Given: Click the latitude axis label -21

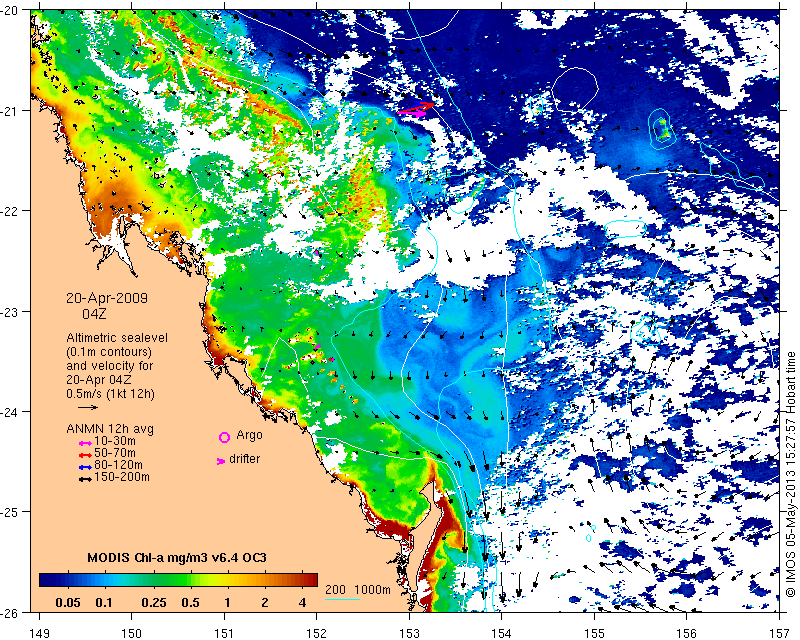Looking at the screenshot, I should coord(8,111).
